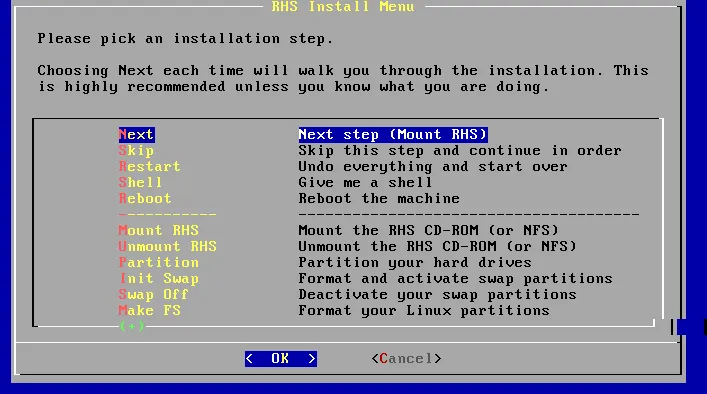The height and width of the screenshot is (394, 707).
Task: Choose the Mount RHS entry
Action: (x=159, y=230)
